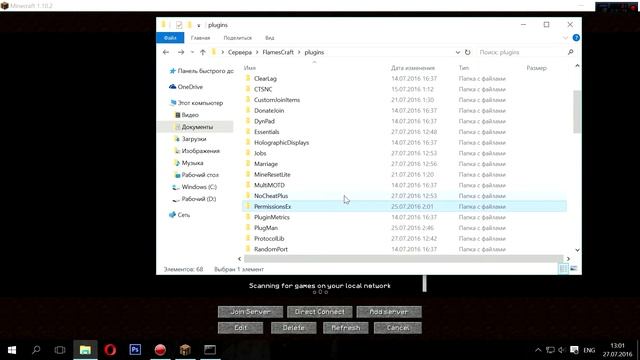Open the Поделиться ribbon tab
The height and width of the screenshot is (360, 640).
238,38
